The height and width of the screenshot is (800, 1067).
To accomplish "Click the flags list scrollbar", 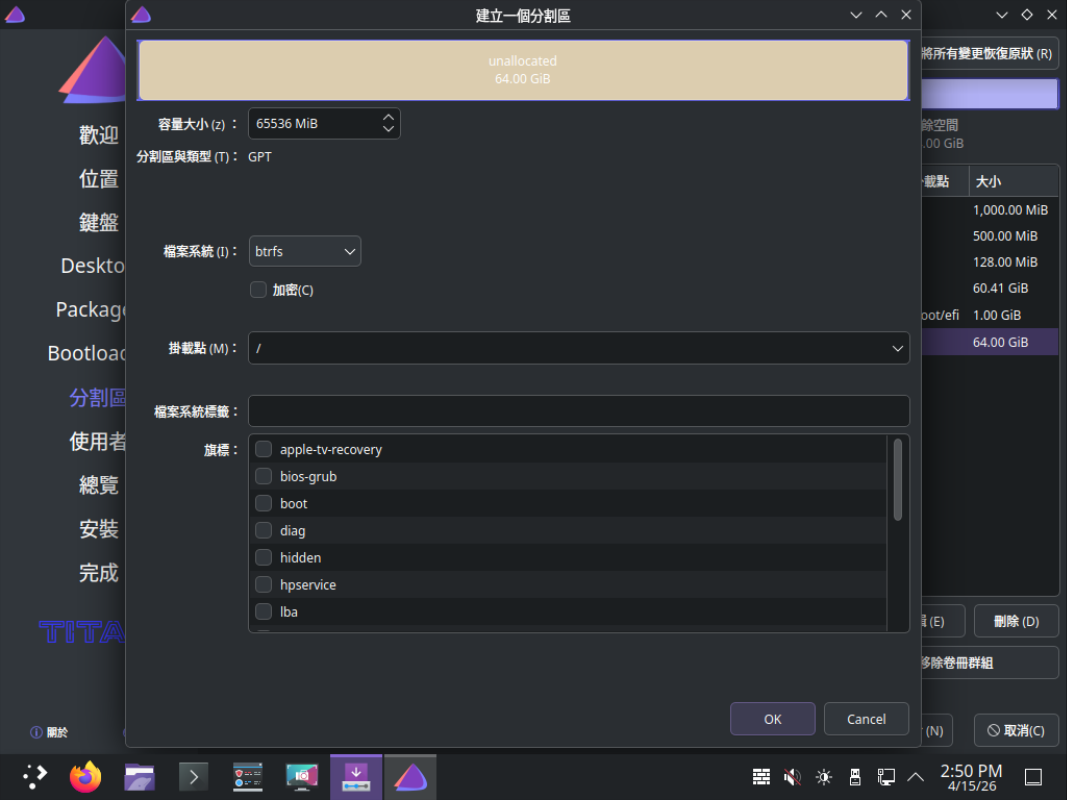I will (x=898, y=480).
